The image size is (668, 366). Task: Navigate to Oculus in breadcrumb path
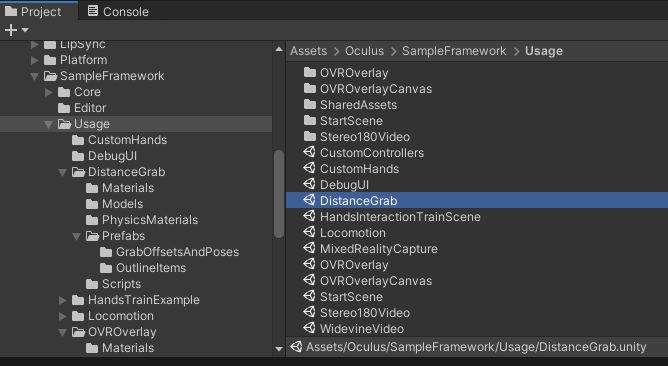click(364, 51)
